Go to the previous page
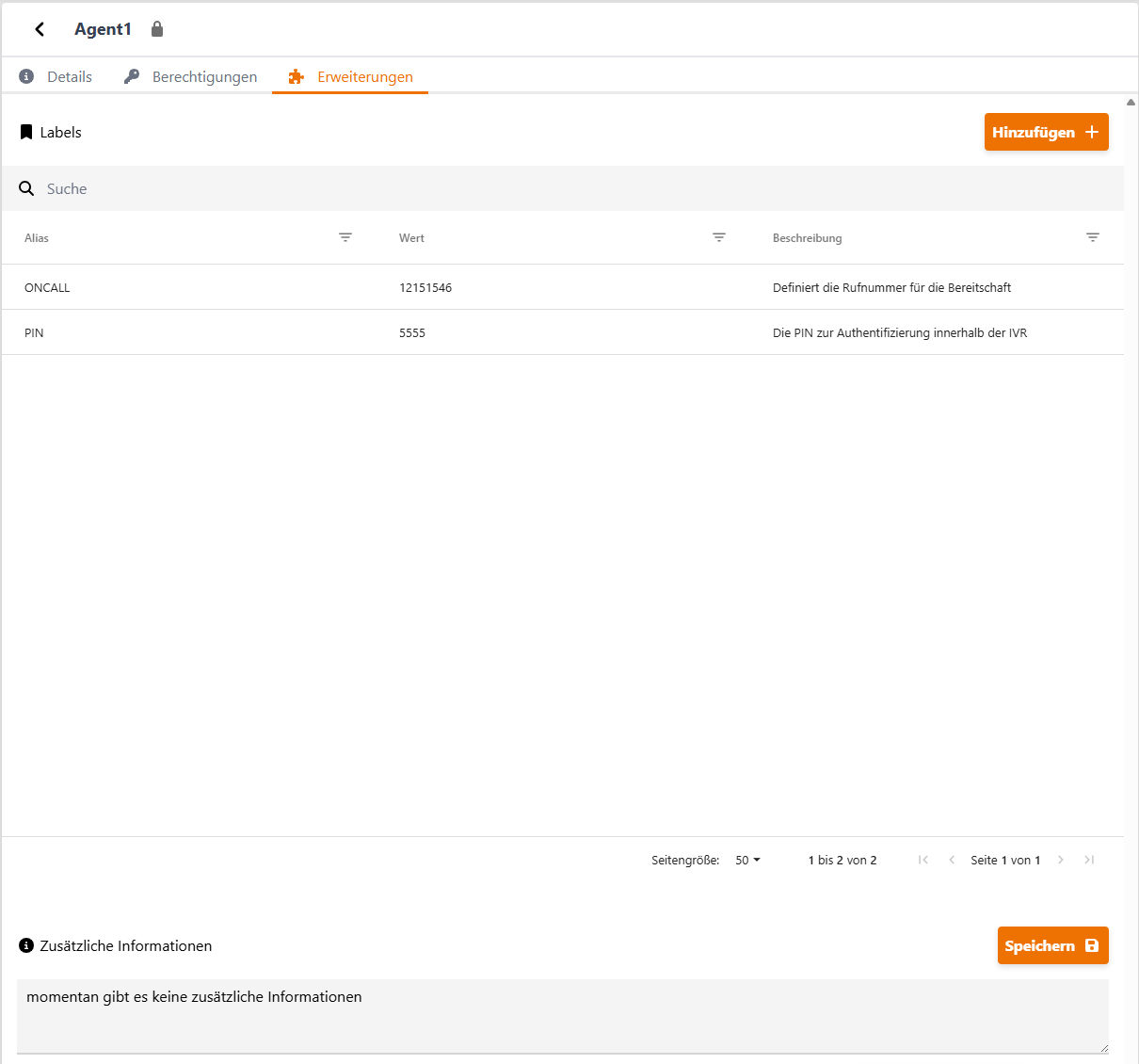 952,860
